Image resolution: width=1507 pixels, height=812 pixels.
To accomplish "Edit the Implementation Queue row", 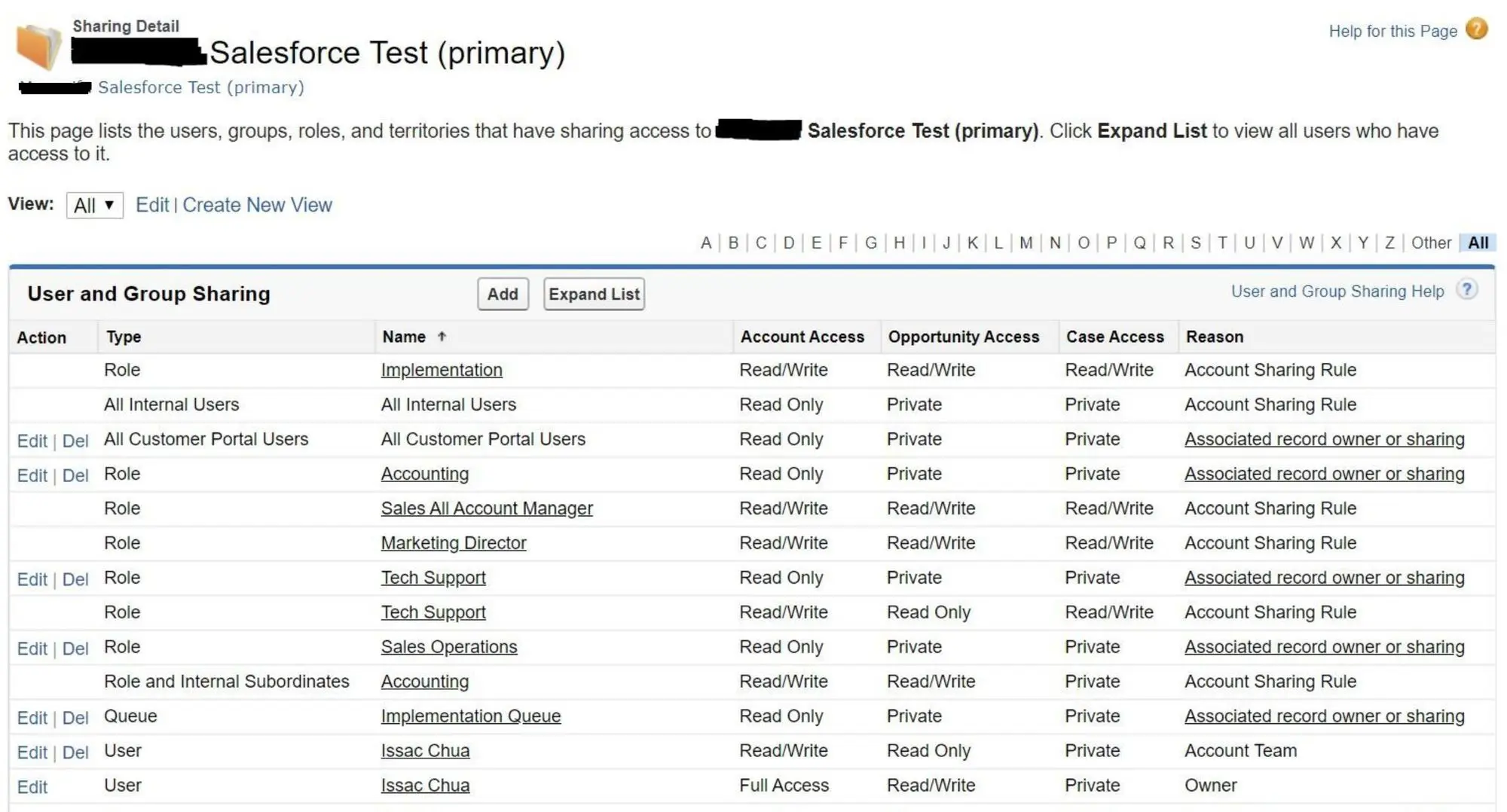I will (32, 718).
